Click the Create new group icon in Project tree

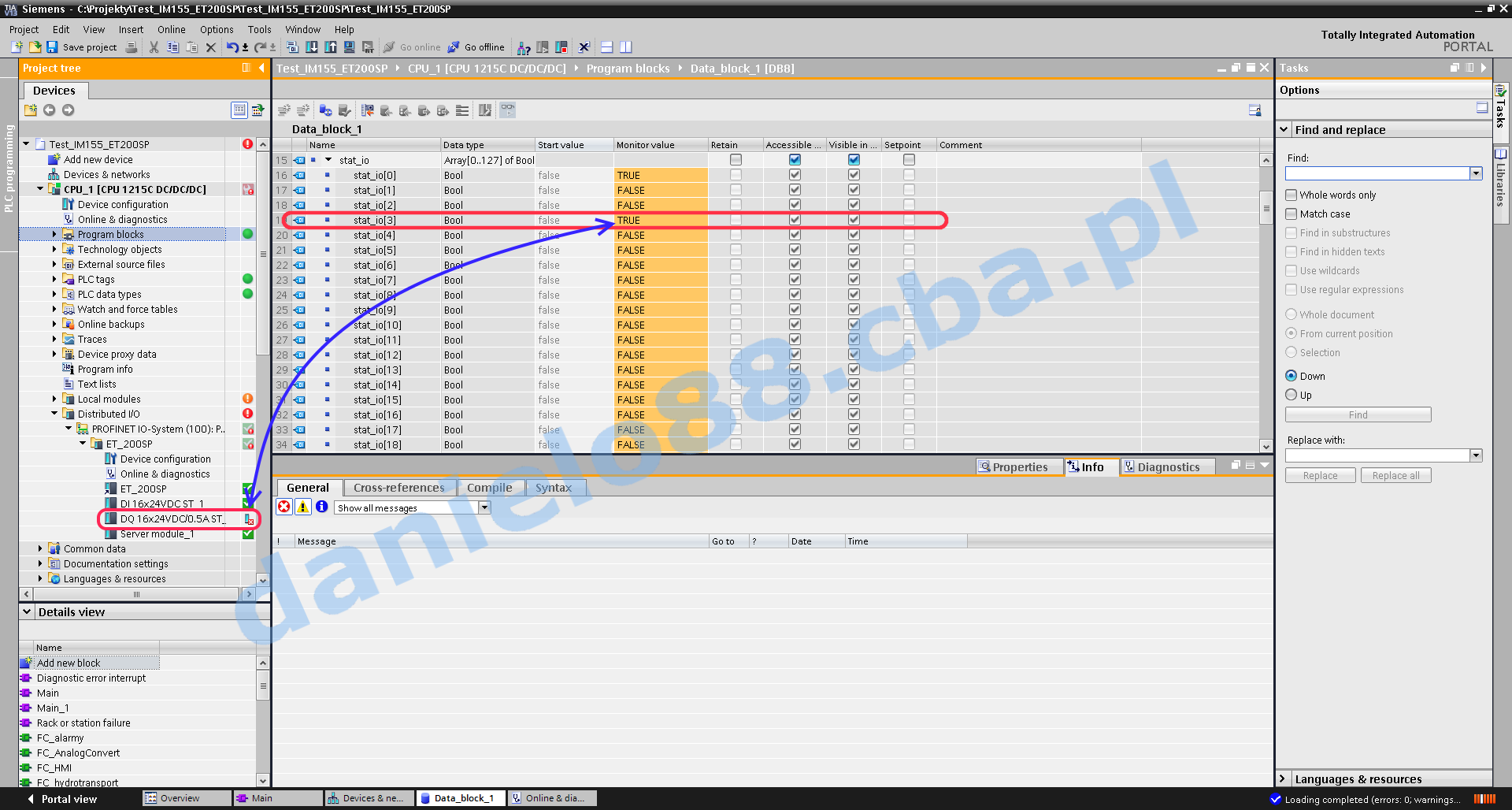point(31,110)
